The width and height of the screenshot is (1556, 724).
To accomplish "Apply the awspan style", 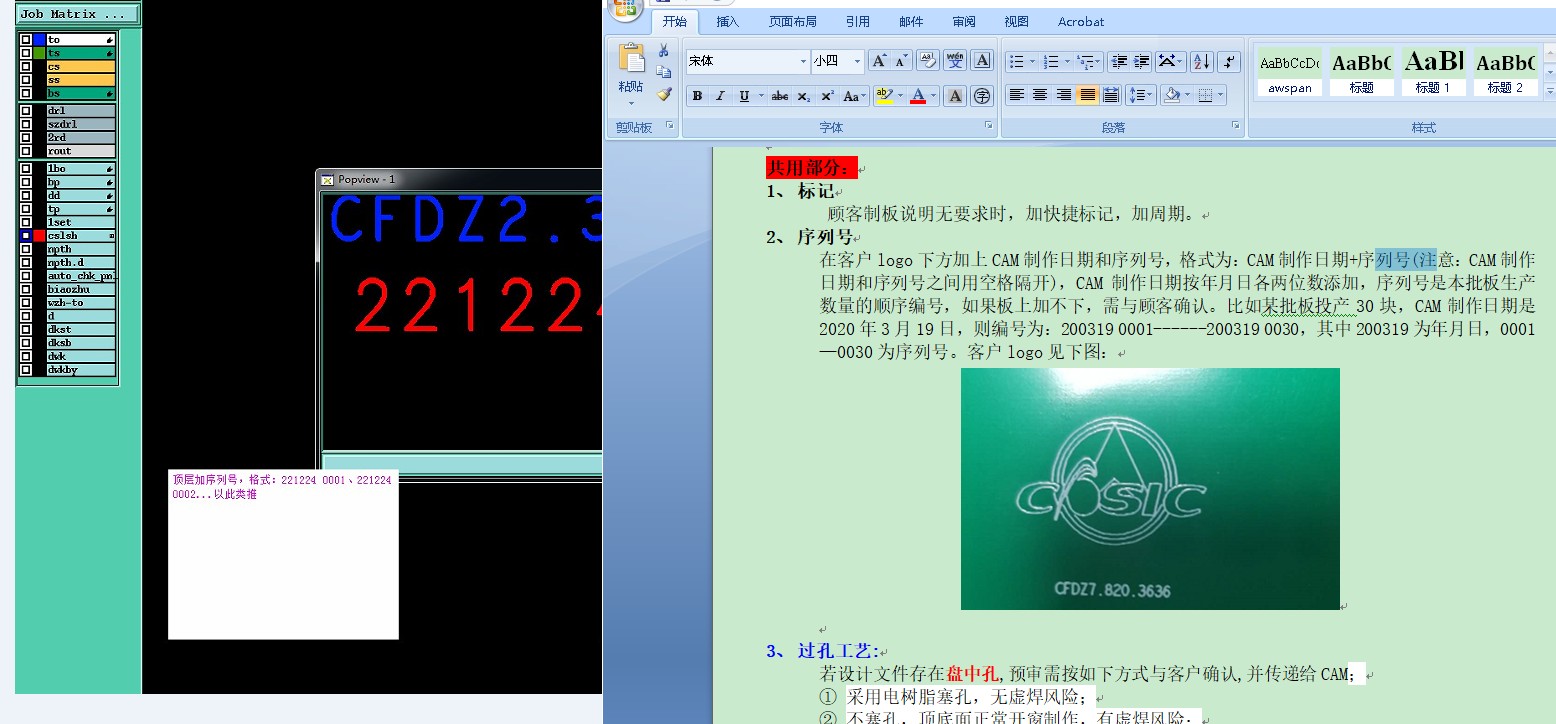I will 1289,71.
